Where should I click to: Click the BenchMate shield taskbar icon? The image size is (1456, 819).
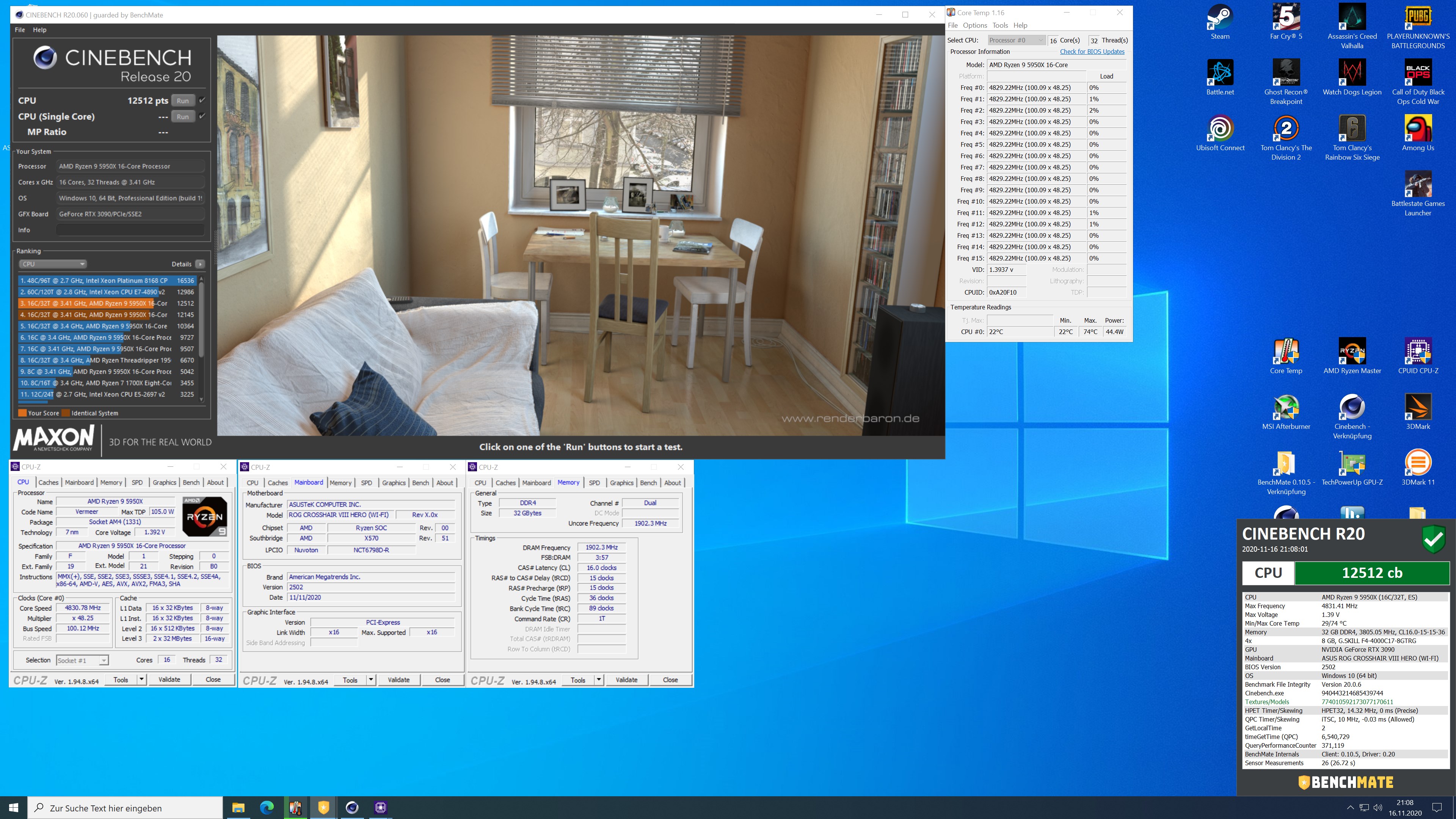click(323, 807)
